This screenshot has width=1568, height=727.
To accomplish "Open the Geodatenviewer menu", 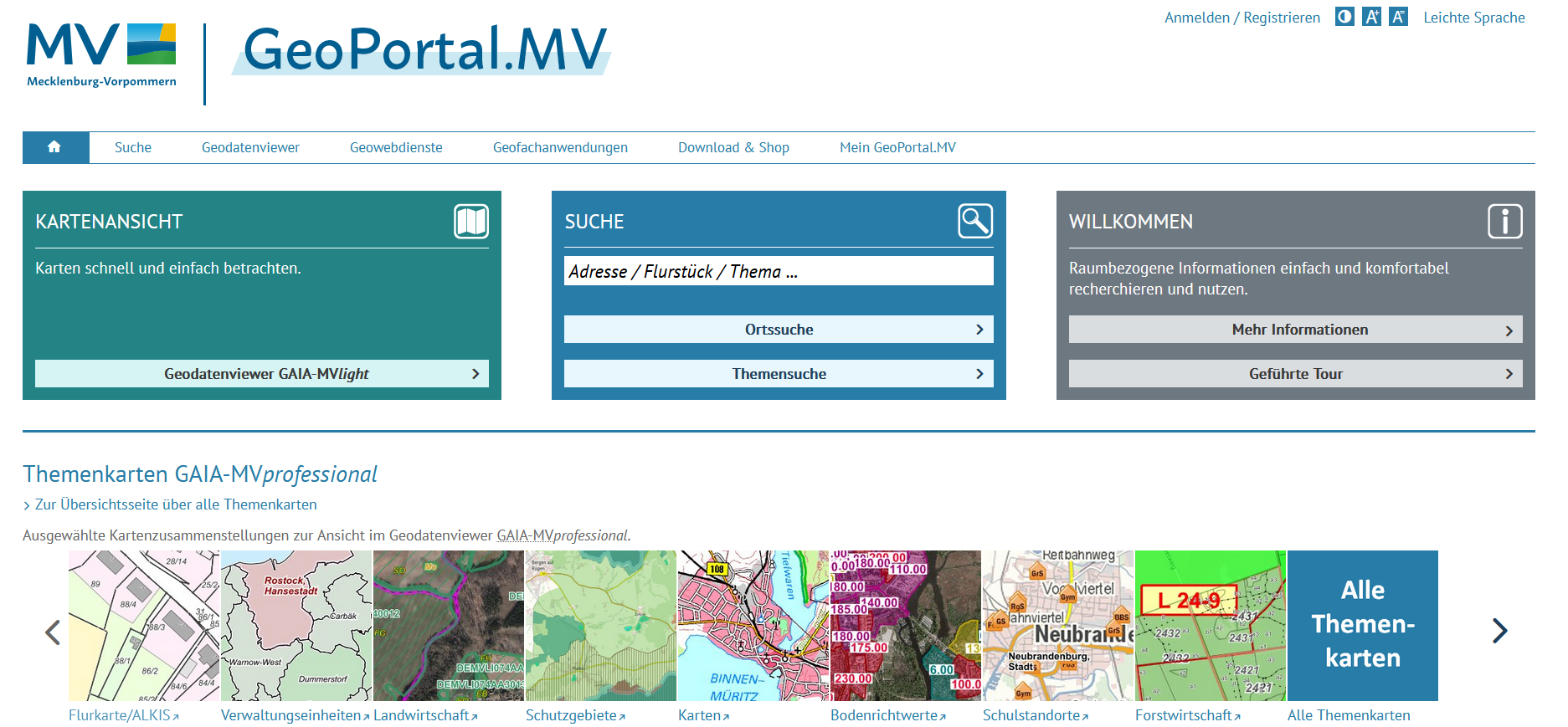I will (250, 147).
